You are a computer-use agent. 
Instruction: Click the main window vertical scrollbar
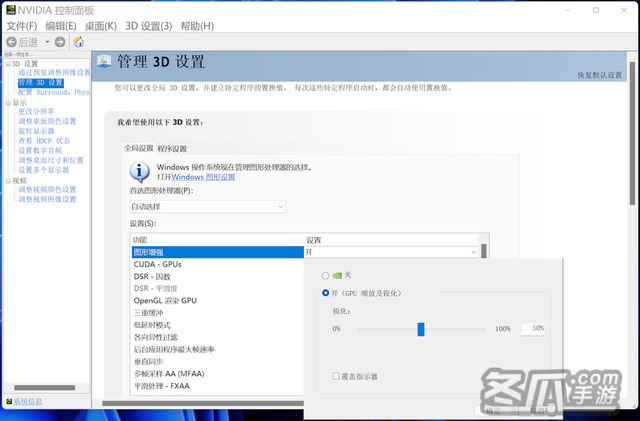tap(632, 135)
